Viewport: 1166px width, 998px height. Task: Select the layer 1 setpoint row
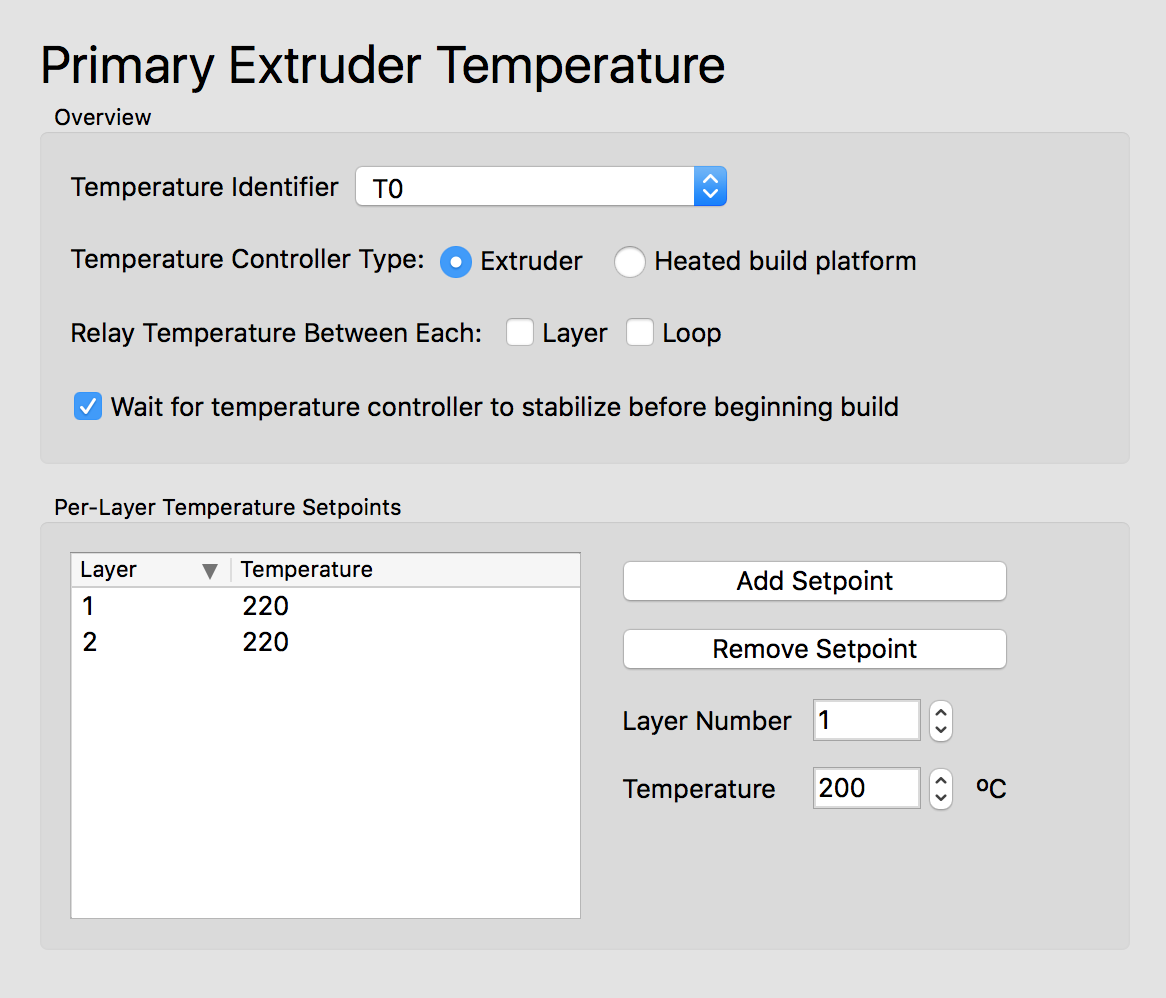324,606
